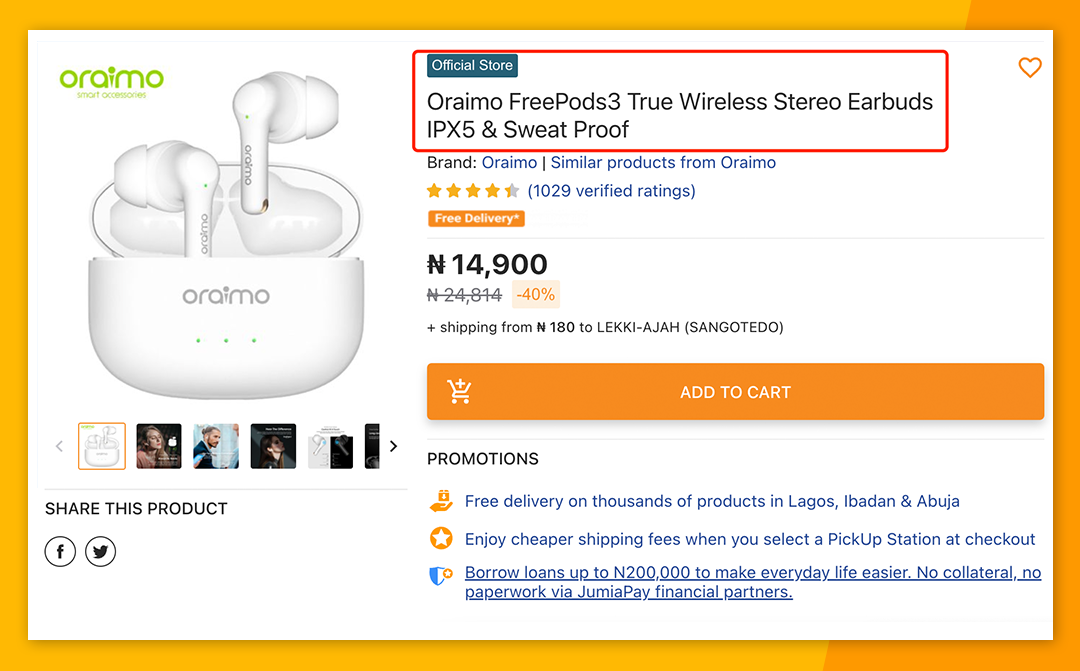This screenshot has height=671, width=1080.
Task: Select the first white earbuds thumbnail
Action: [x=102, y=446]
